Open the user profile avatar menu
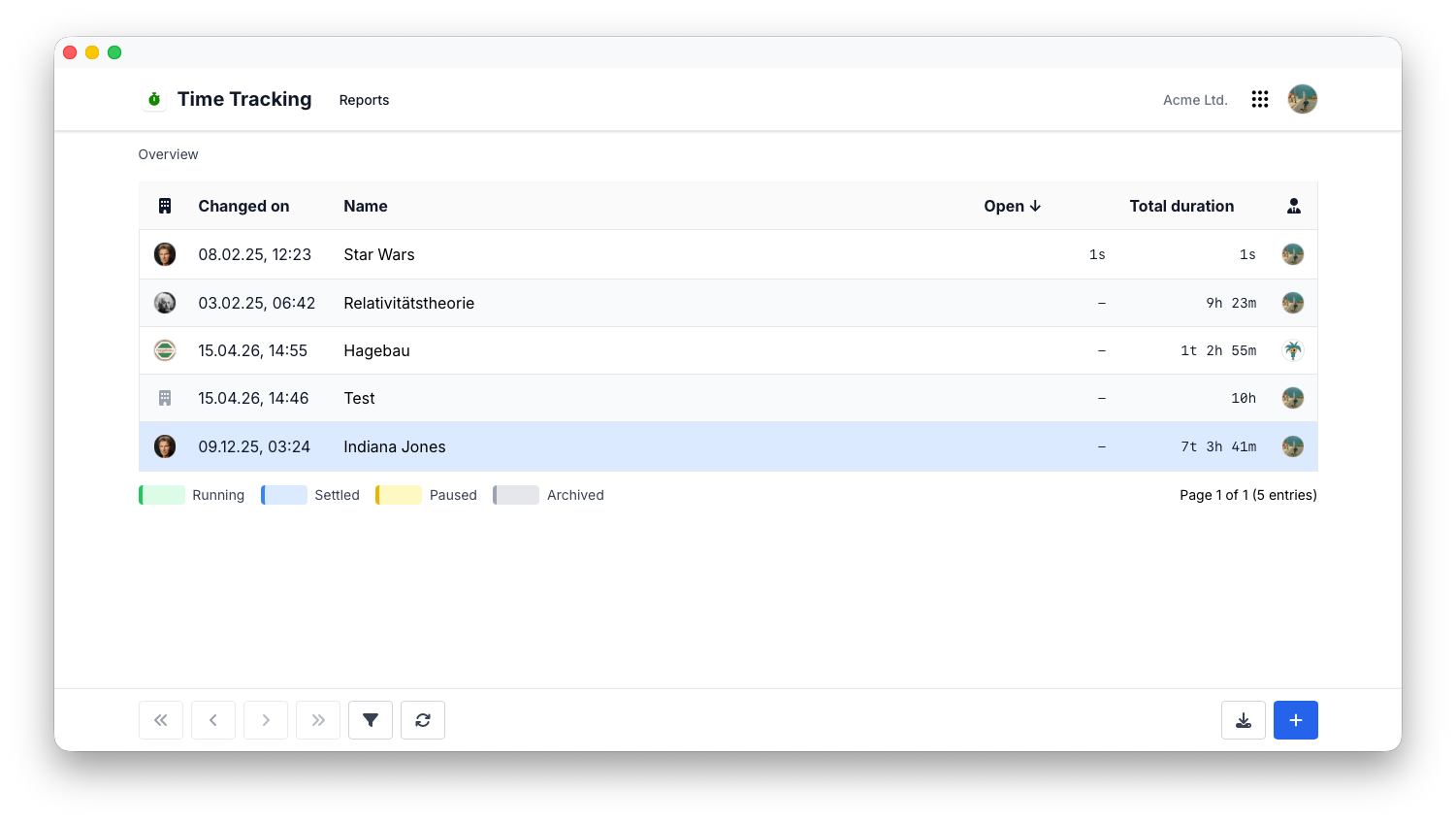This screenshot has width=1456, height=823. tap(1303, 99)
